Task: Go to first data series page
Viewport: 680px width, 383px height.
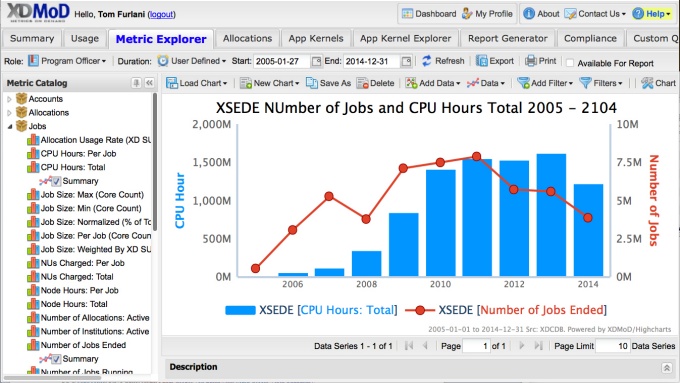Action: [409, 346]
